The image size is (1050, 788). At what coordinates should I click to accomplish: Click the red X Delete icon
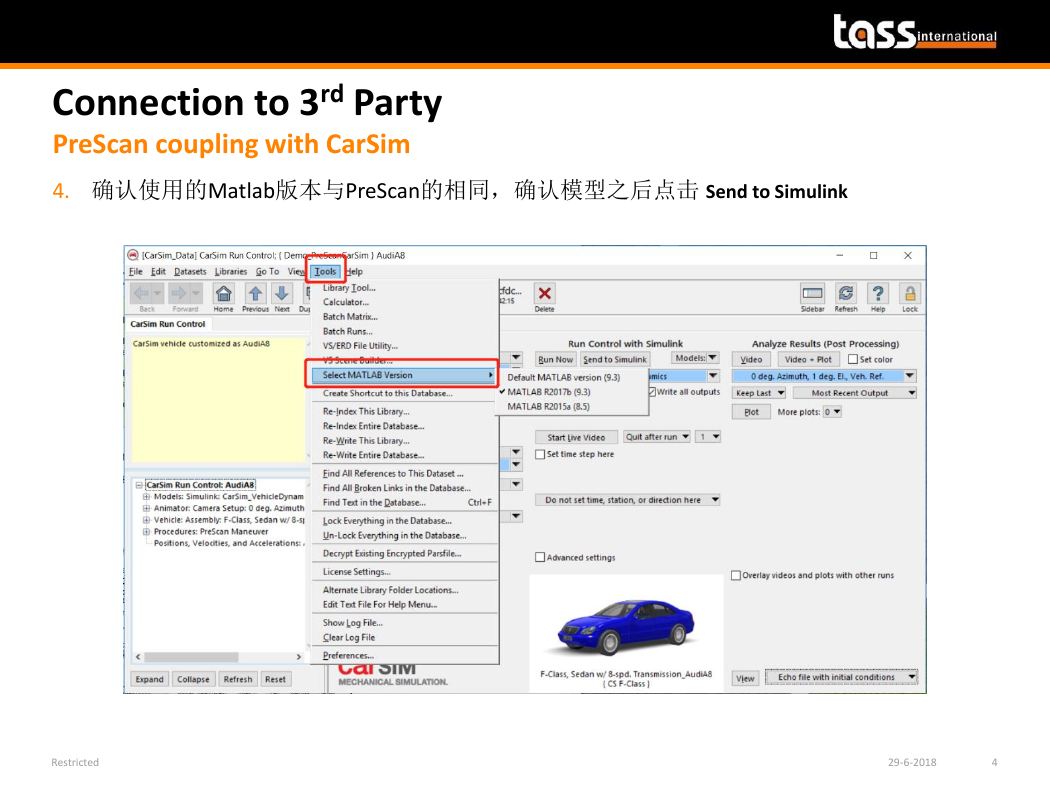coord(544,294)
